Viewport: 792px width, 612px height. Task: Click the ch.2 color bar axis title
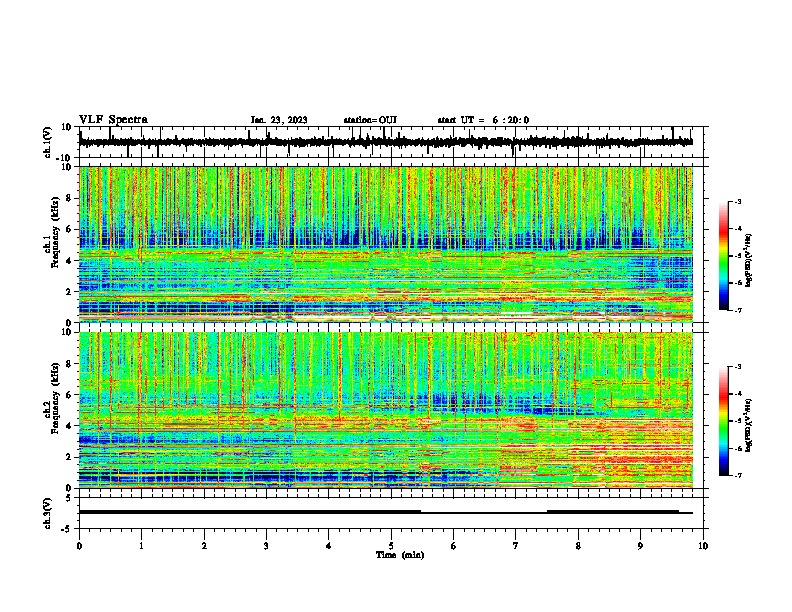click(749, 425)
